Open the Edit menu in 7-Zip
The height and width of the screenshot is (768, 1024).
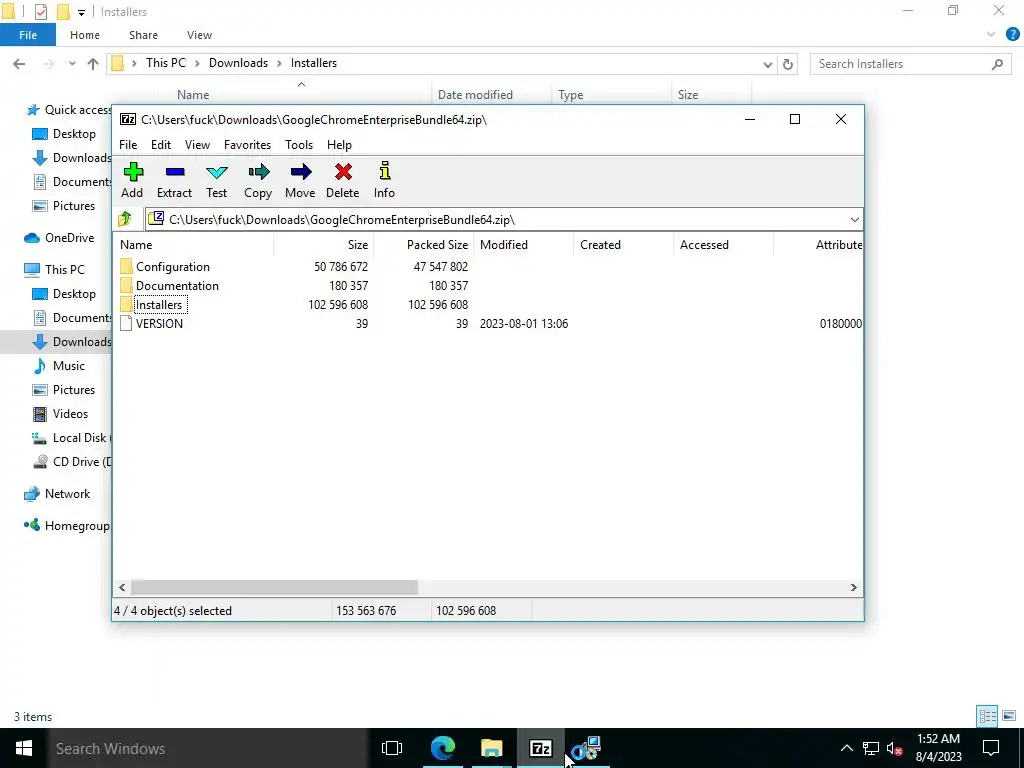tap(161, 145)
